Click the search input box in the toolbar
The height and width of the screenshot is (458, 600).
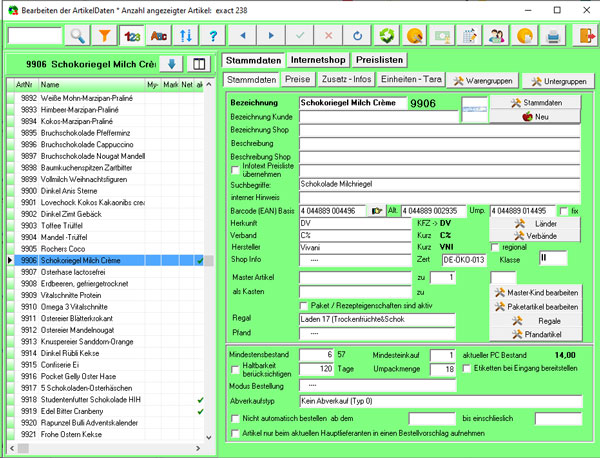tap(35, 36)
